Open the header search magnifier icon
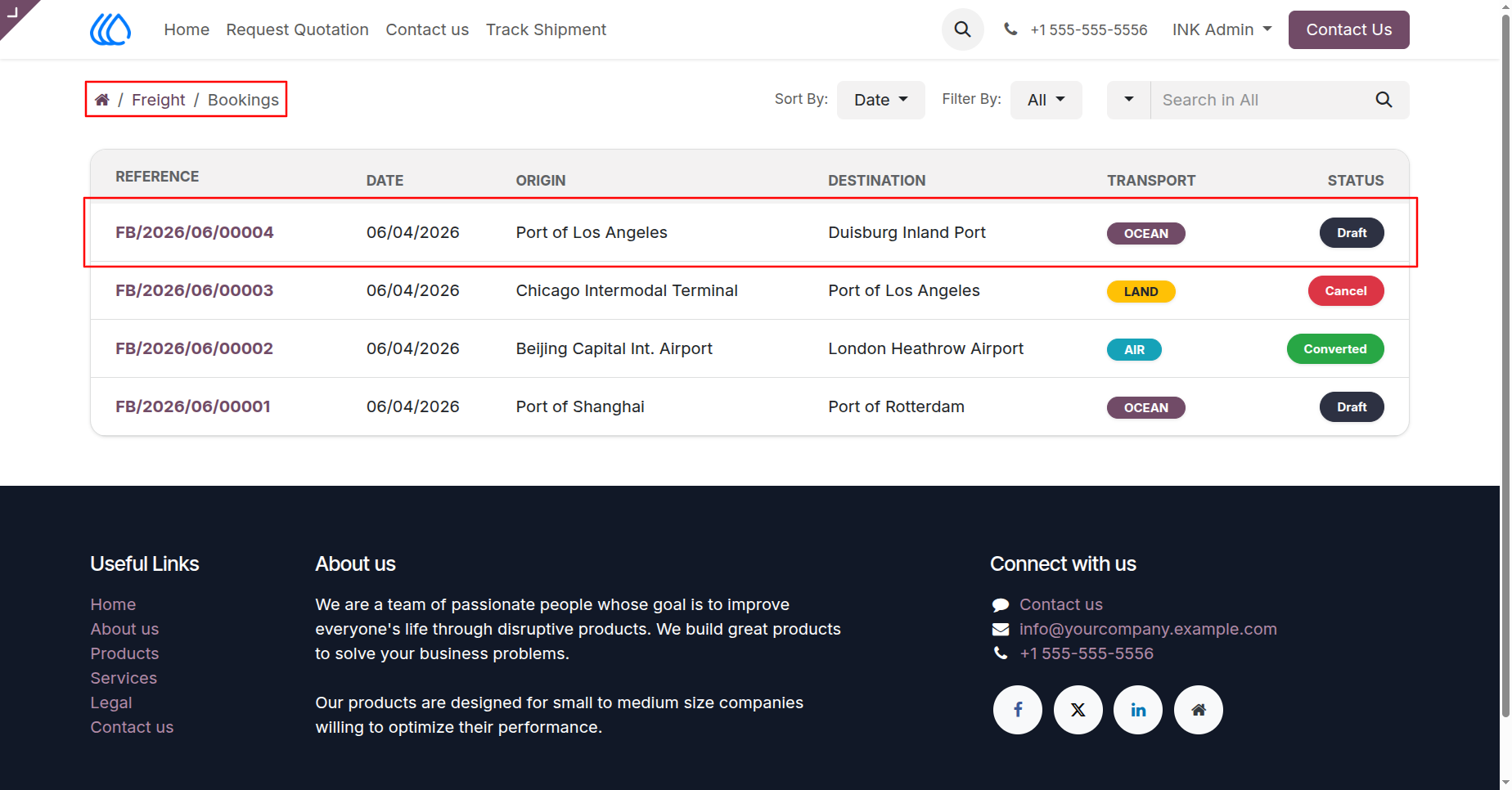The height and width of the screenshot is (790, 1512). 963,29
